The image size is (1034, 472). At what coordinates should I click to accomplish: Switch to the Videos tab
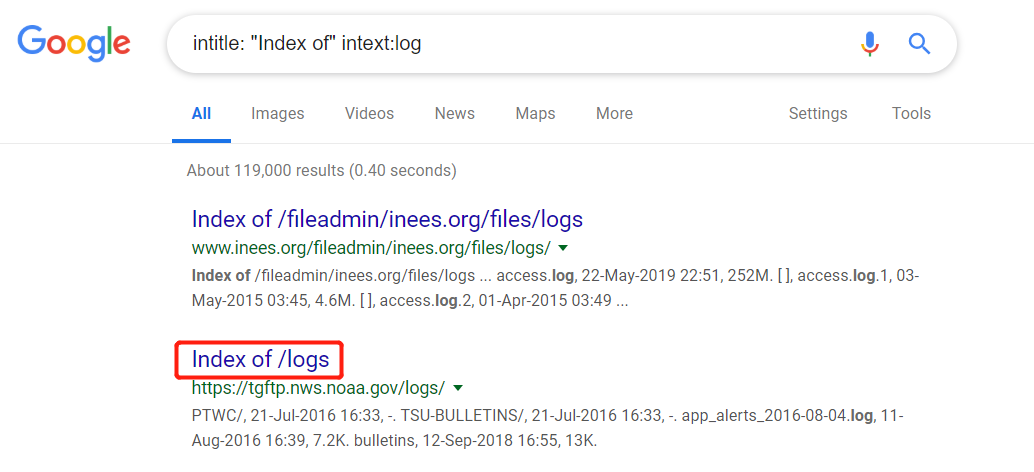(x=369, y=113)
